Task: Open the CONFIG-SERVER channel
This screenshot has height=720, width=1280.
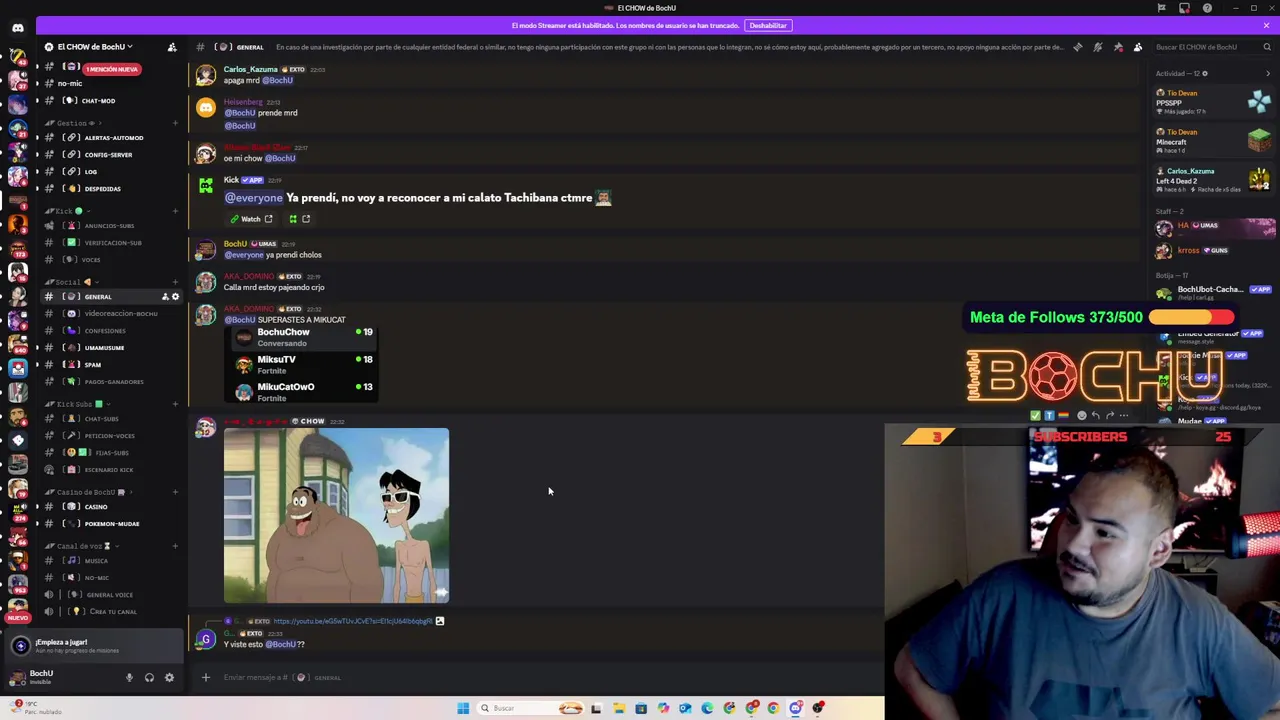Action: [110, 155]
